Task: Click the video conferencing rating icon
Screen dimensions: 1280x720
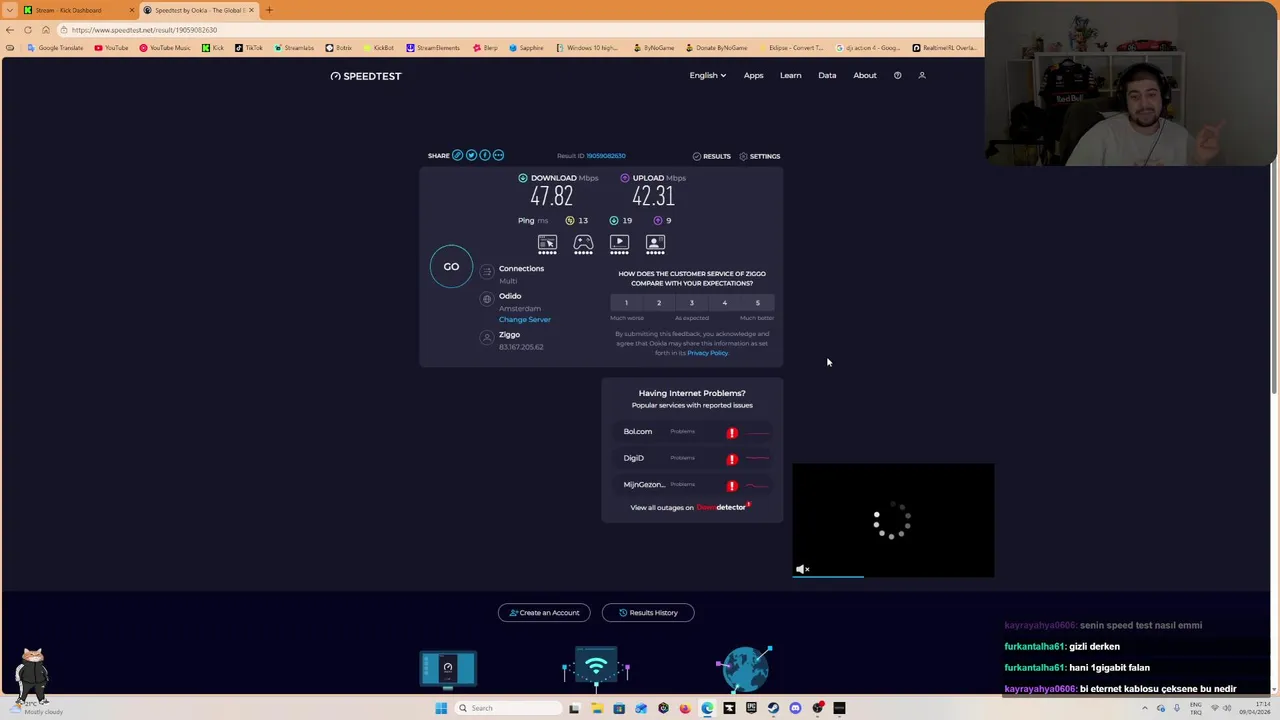Action: click(x=655, y=244)
